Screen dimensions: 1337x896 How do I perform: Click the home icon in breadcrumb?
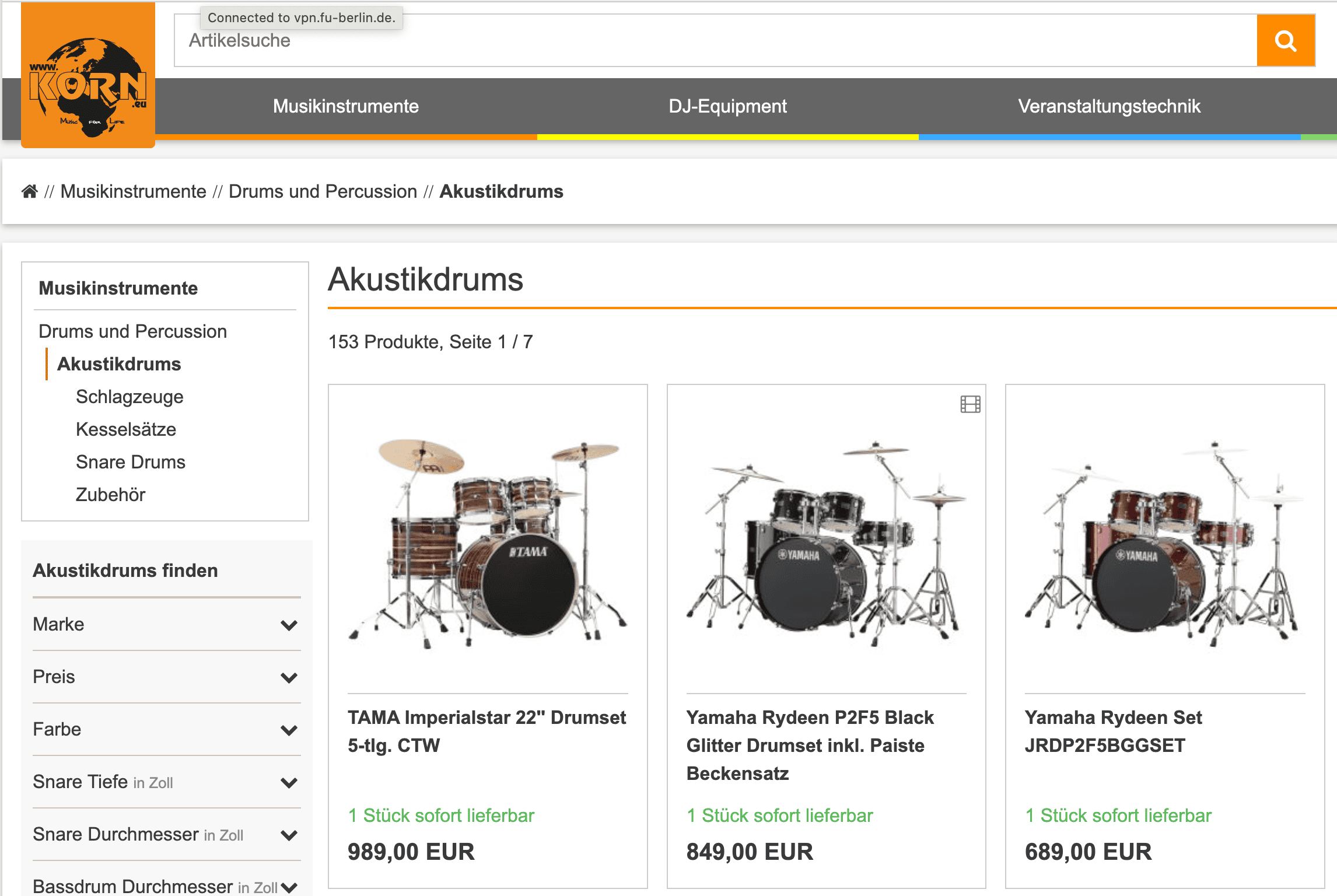[30, 191]
